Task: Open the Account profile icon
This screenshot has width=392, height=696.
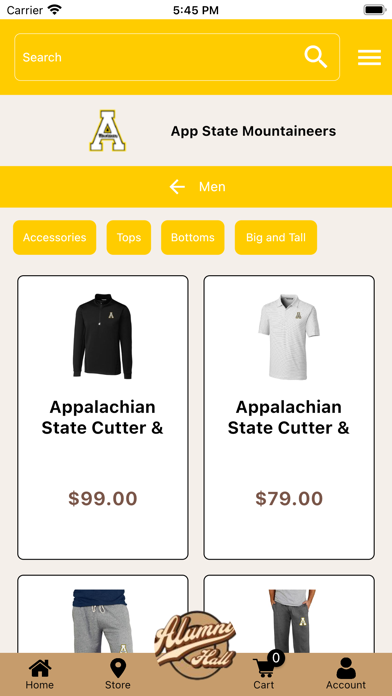Action: (x=346, y=668)
